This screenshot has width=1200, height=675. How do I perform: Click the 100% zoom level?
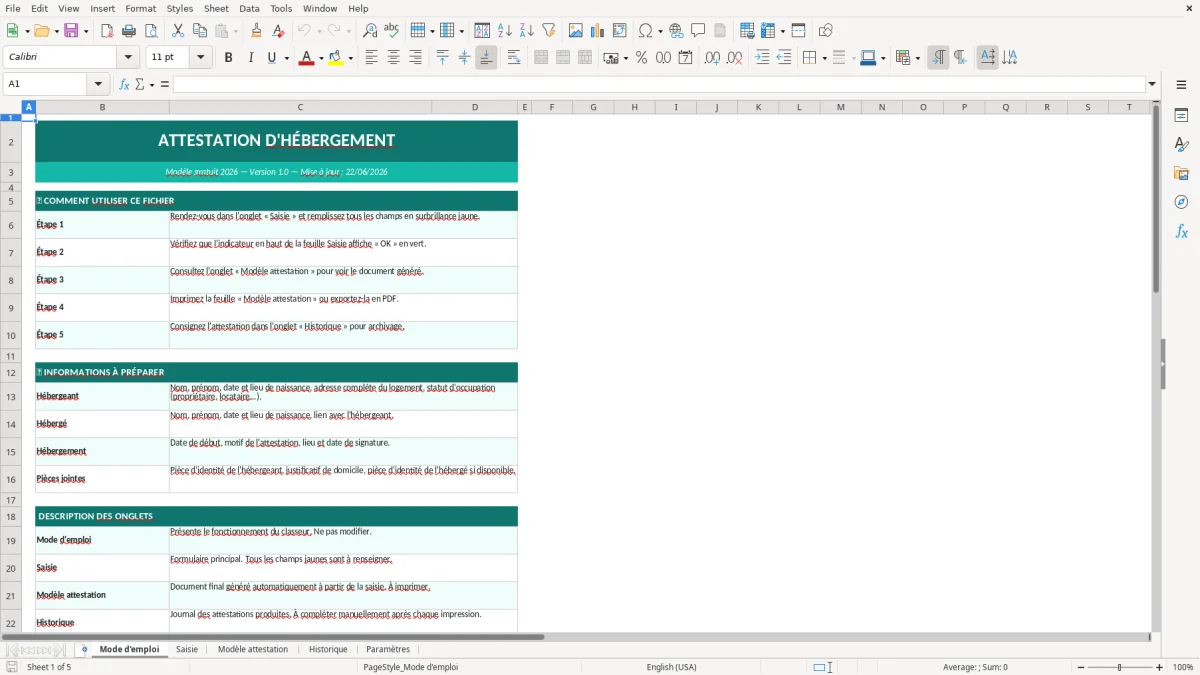click(1183, 667)
